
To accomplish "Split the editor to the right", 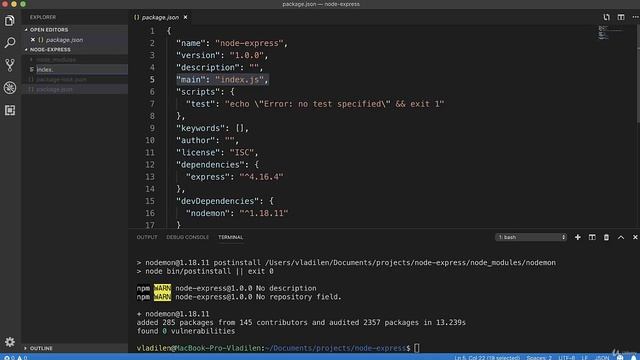I will [621, 17].
